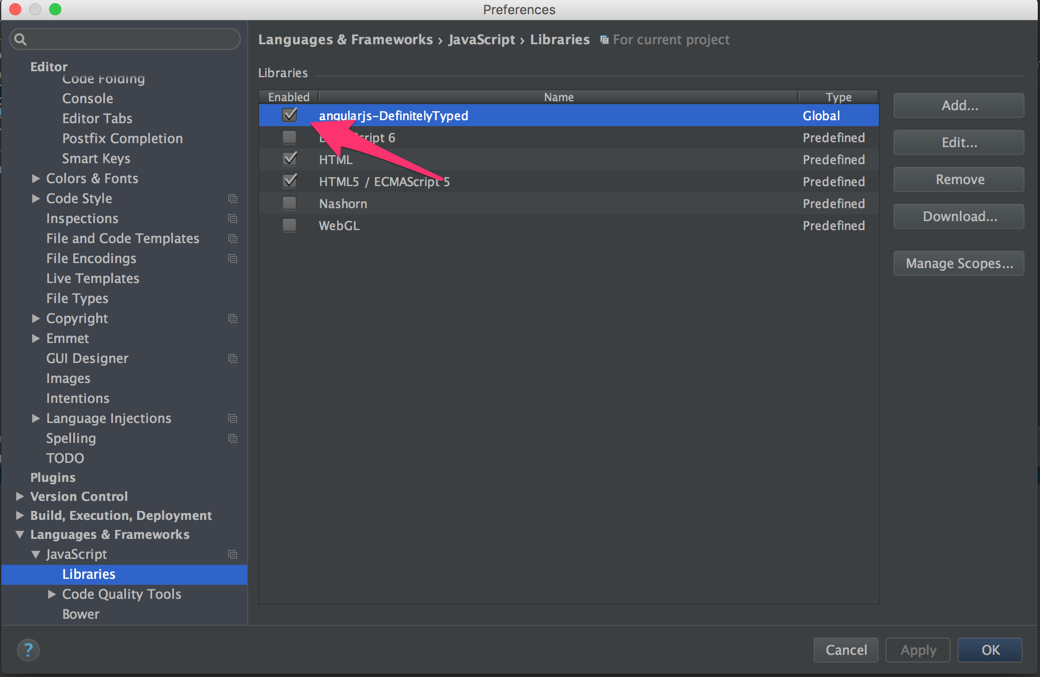Uncheck the HTML library checkbox
Screen dimensions: 1040x677
click(289, 159)
